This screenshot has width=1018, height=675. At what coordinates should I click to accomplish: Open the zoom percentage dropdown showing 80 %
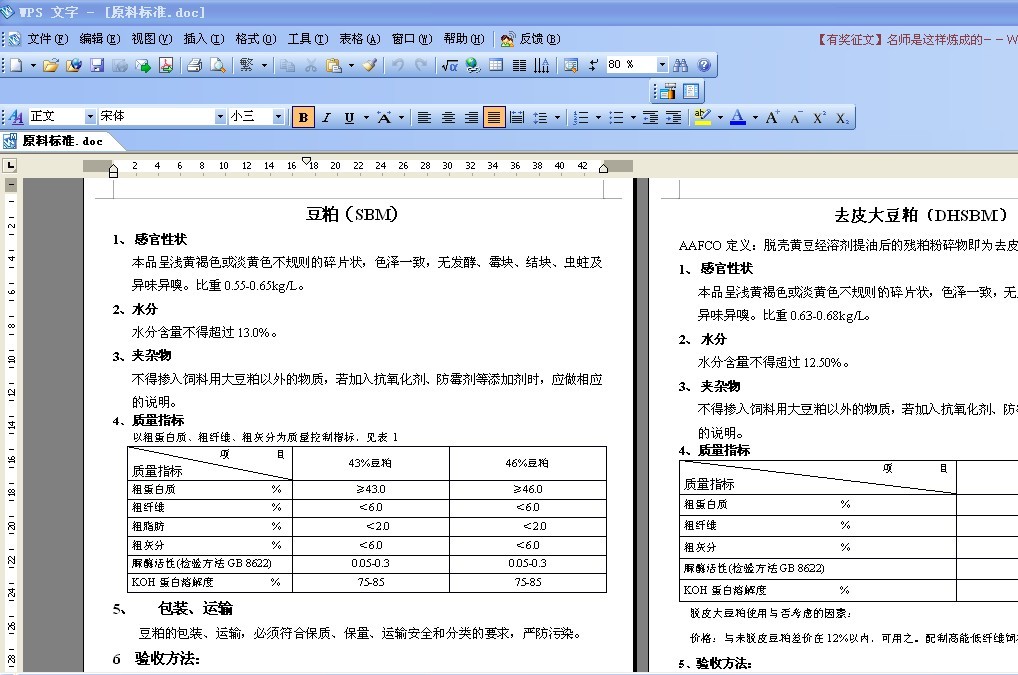pyautogui.click(x=661, y=65)
